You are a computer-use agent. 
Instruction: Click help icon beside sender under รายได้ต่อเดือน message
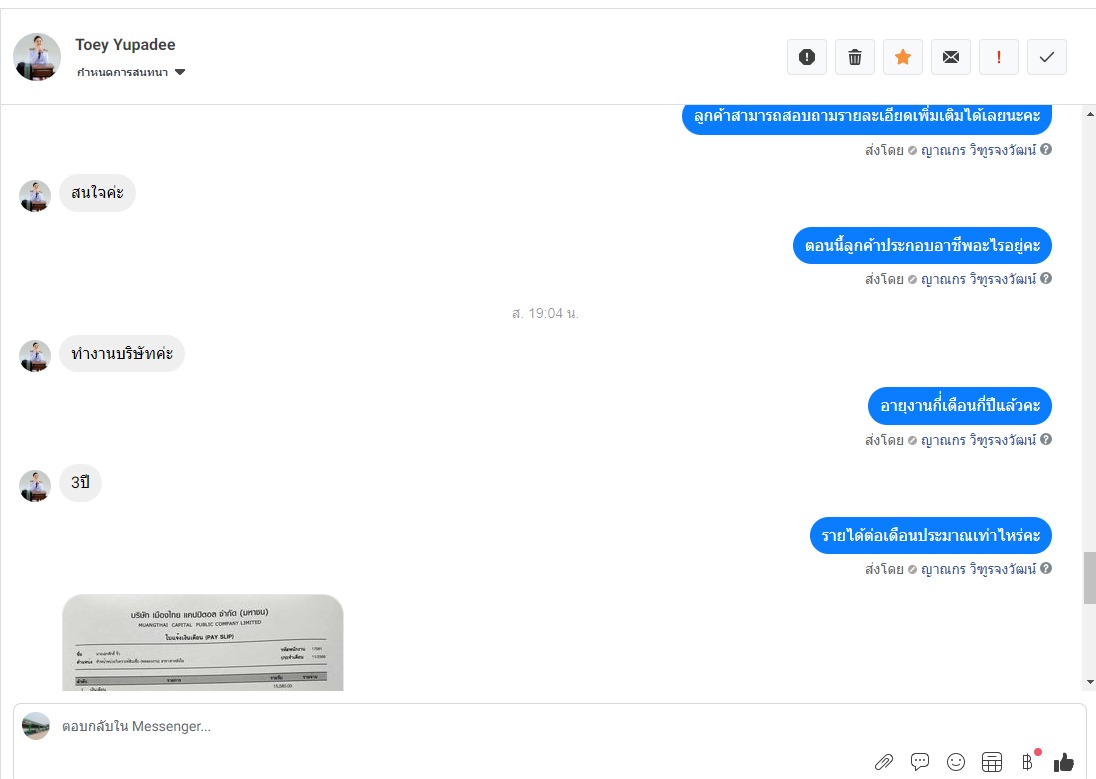click(x=1046, y=569)
